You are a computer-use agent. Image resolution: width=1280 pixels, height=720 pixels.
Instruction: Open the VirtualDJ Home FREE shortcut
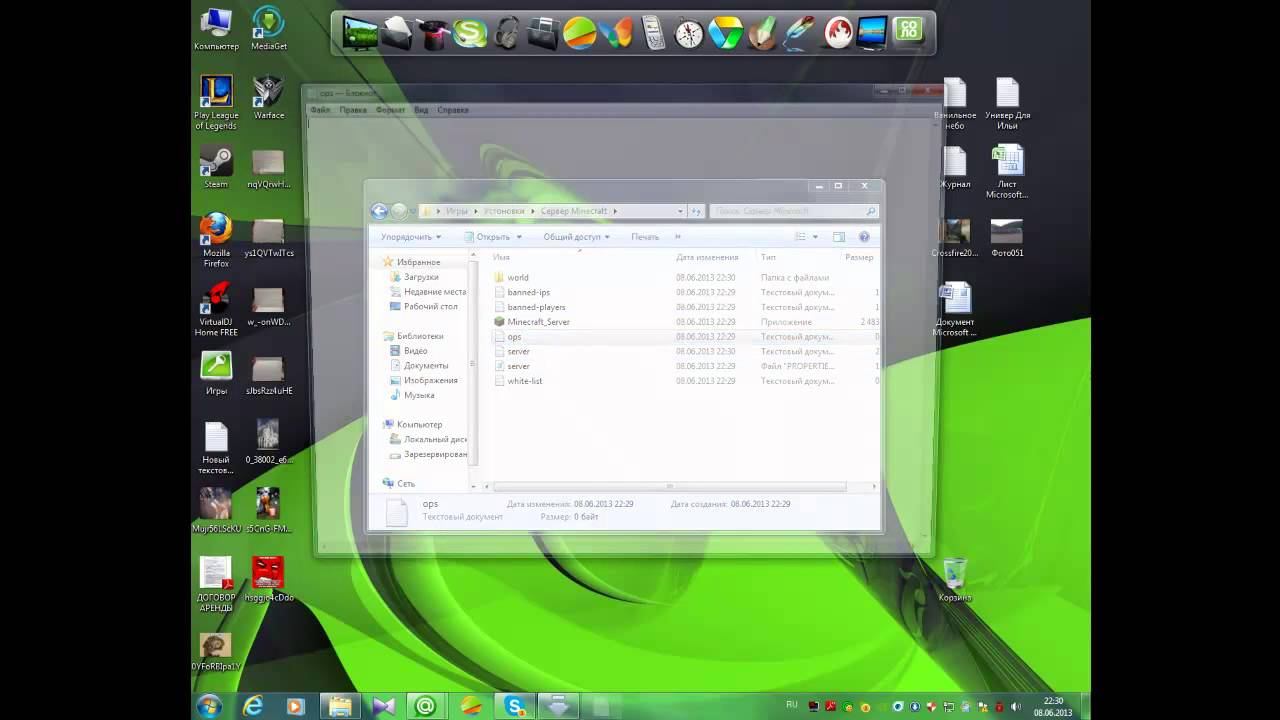click(x=216, y=310)
